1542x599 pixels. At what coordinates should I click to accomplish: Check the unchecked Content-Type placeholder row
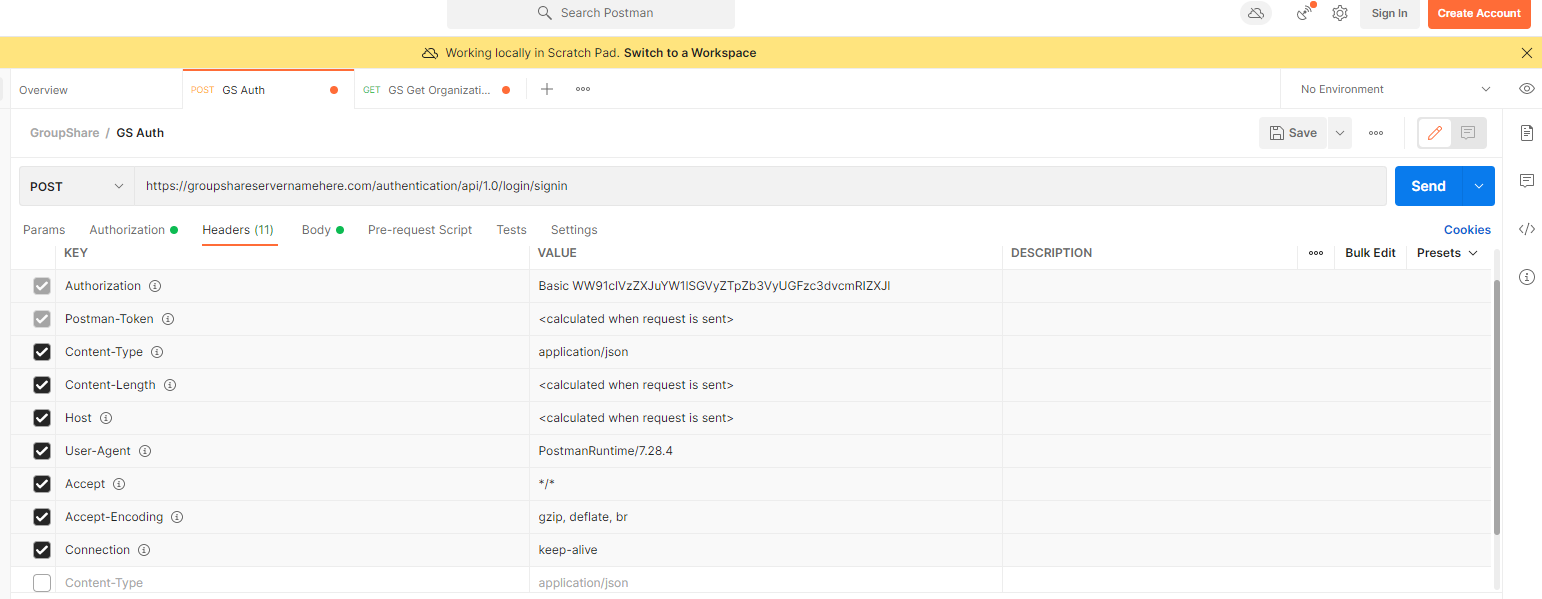click(42, 583)
